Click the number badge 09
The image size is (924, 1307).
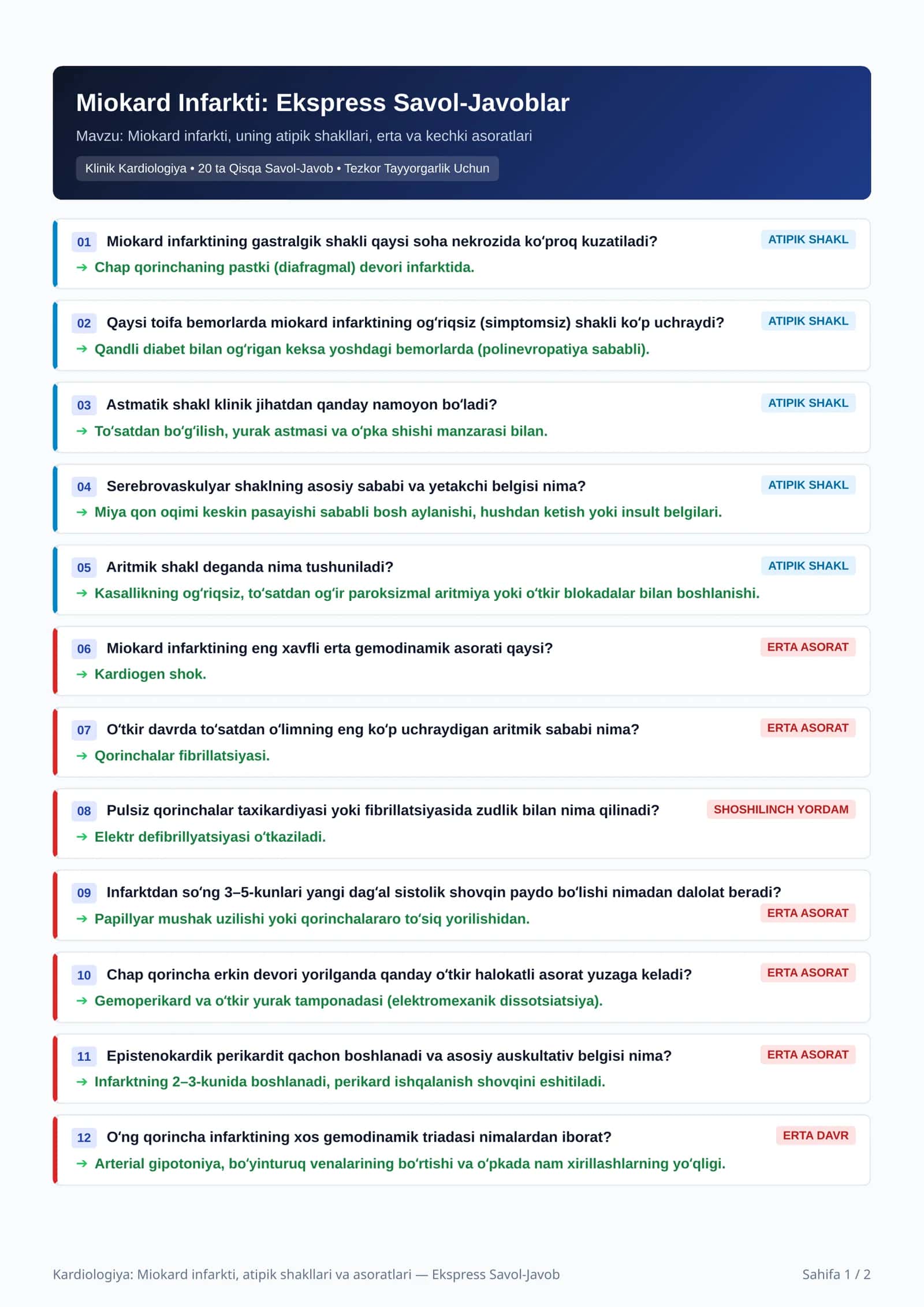click(x=84, y=893)
